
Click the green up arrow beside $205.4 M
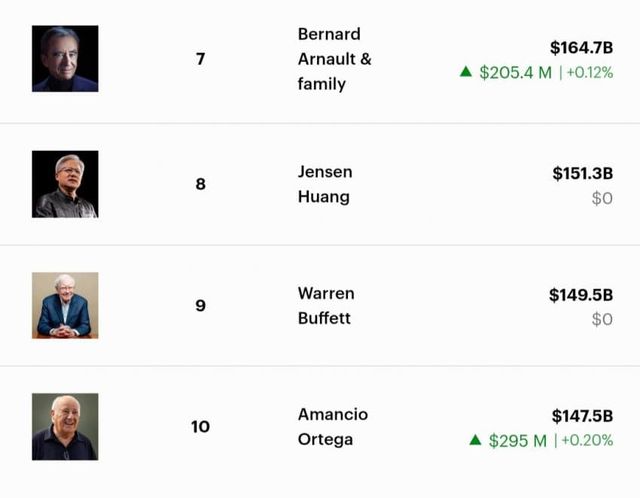click(465, 72)
